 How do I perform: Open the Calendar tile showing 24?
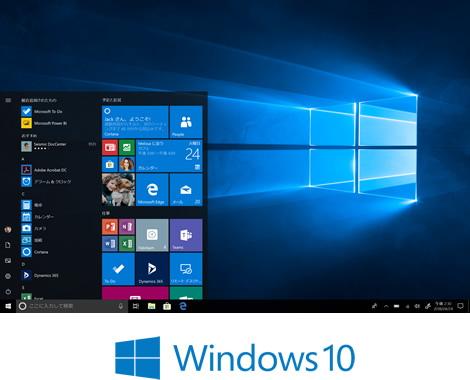tap(169, 156)
